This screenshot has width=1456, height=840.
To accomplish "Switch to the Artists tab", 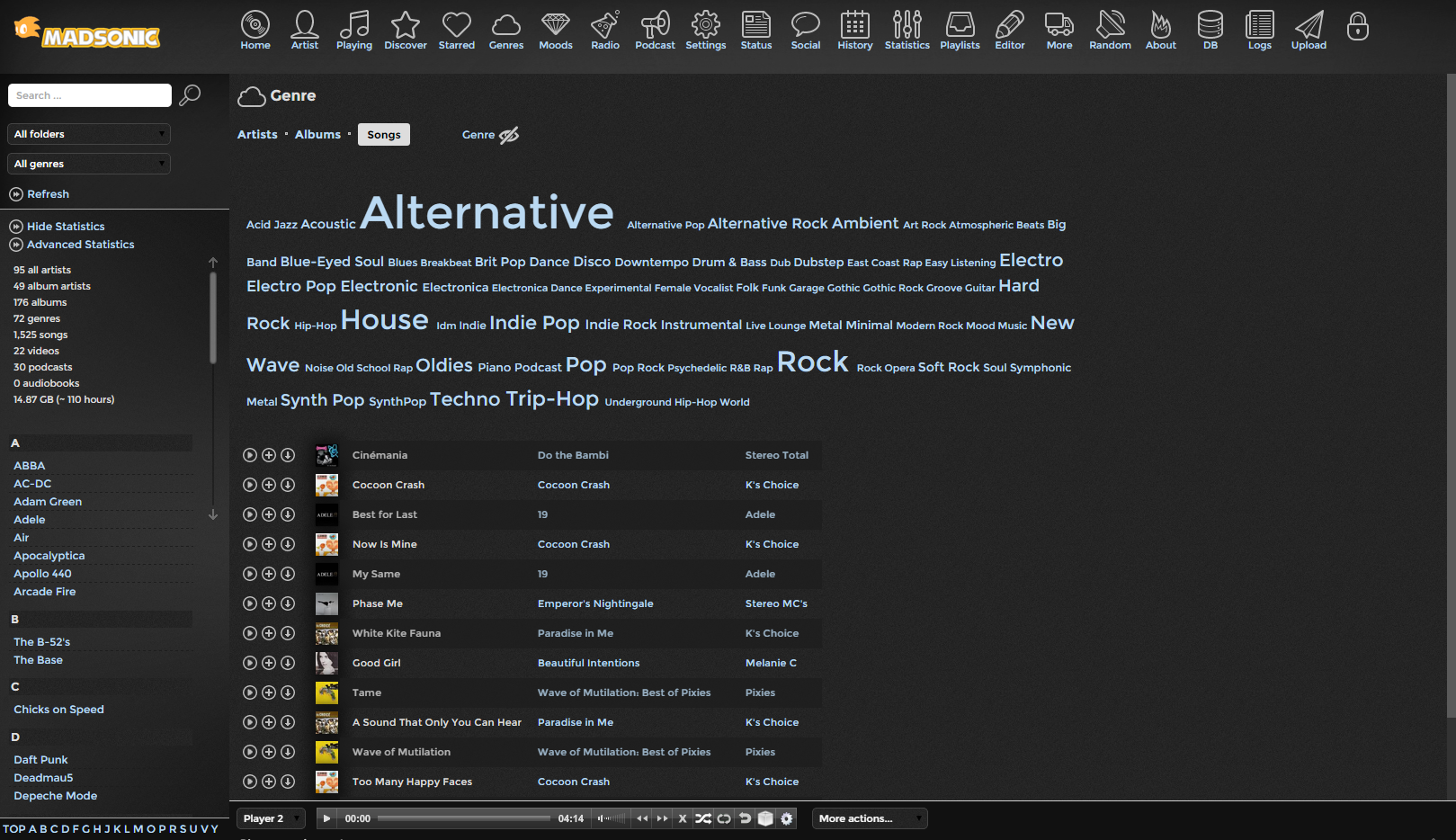I will point(257,135).
